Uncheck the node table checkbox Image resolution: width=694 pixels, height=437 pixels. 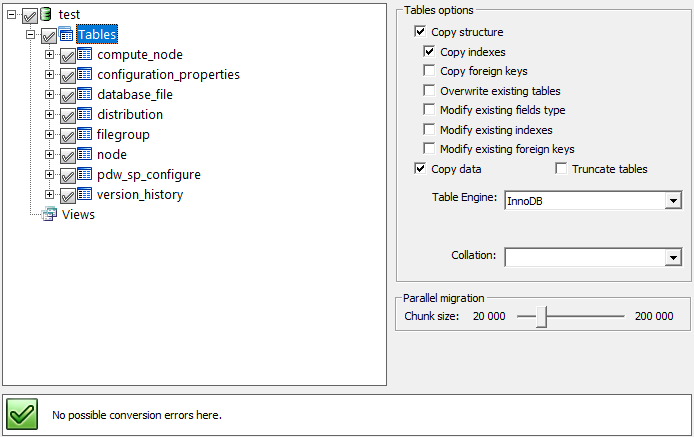pos(67,156)
